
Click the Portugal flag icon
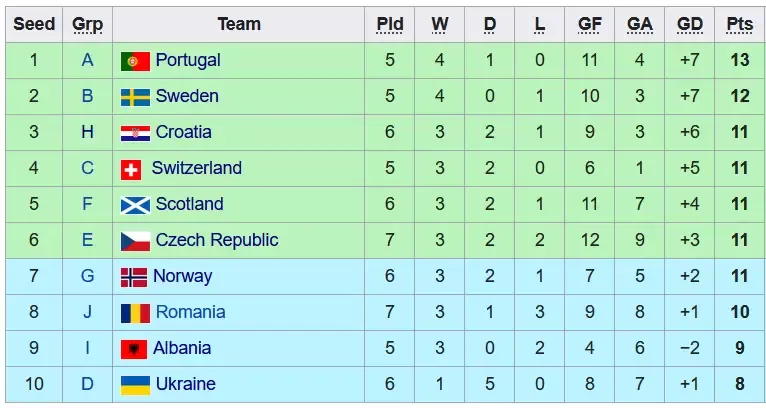coord(135,61)
